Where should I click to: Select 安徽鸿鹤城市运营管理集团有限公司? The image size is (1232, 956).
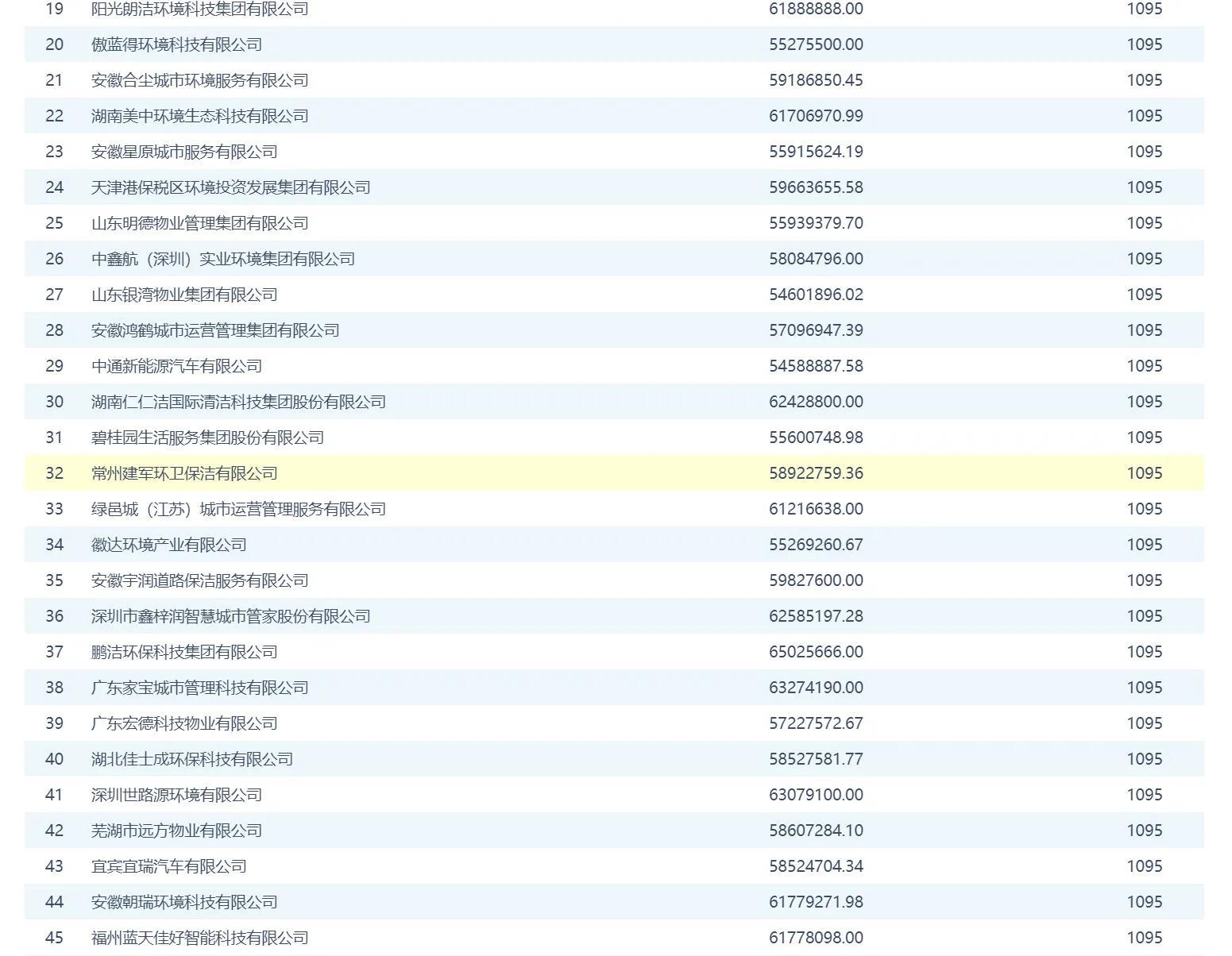tap(215, 330)
